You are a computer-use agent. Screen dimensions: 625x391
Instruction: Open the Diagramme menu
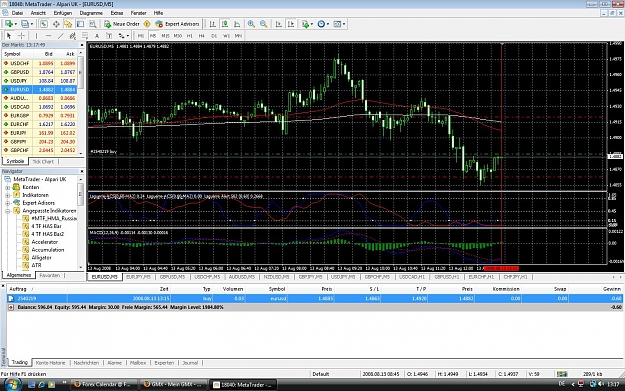tap(91, 13)
